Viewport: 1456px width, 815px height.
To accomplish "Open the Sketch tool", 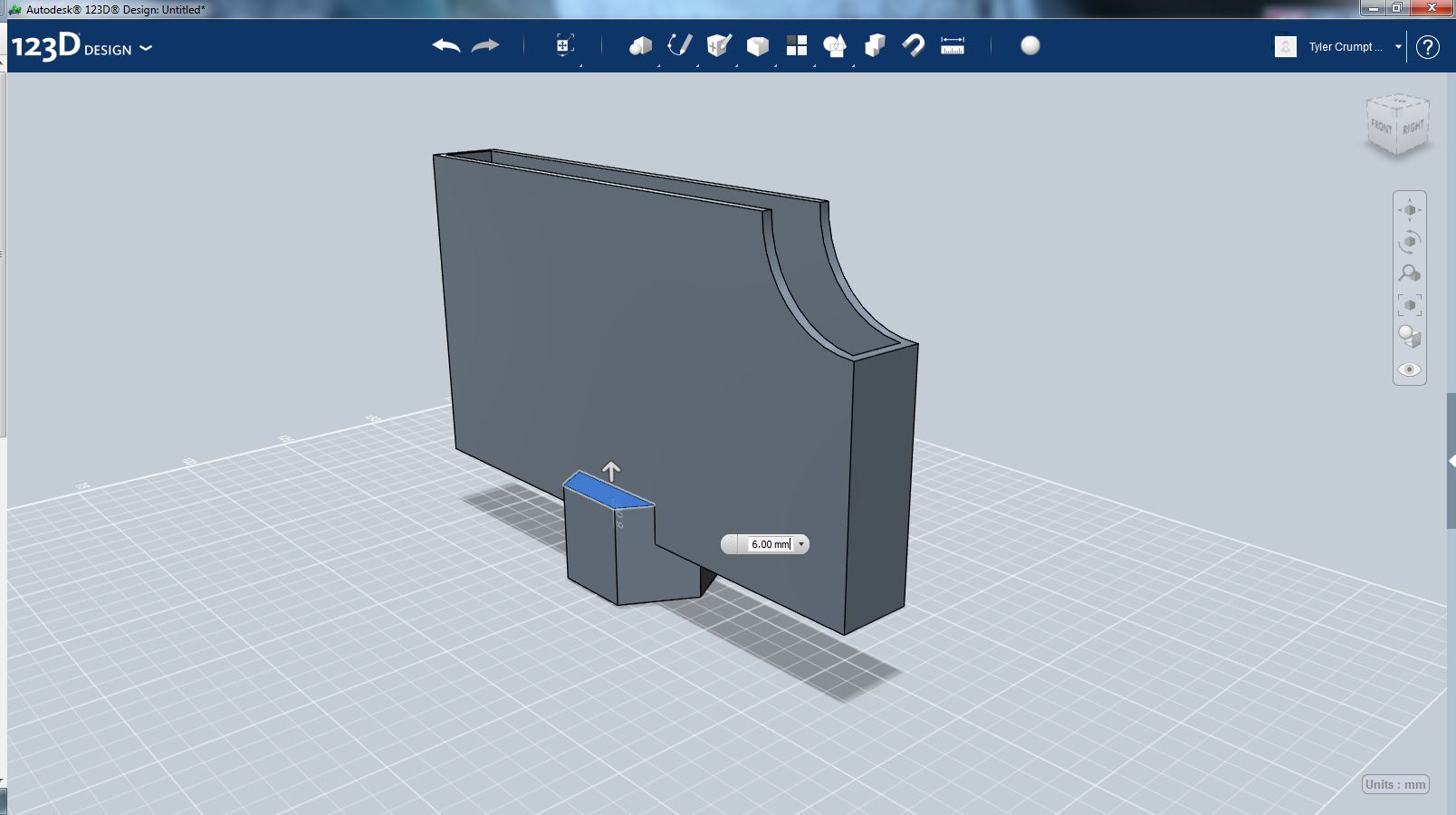I will tap(680, 45).
